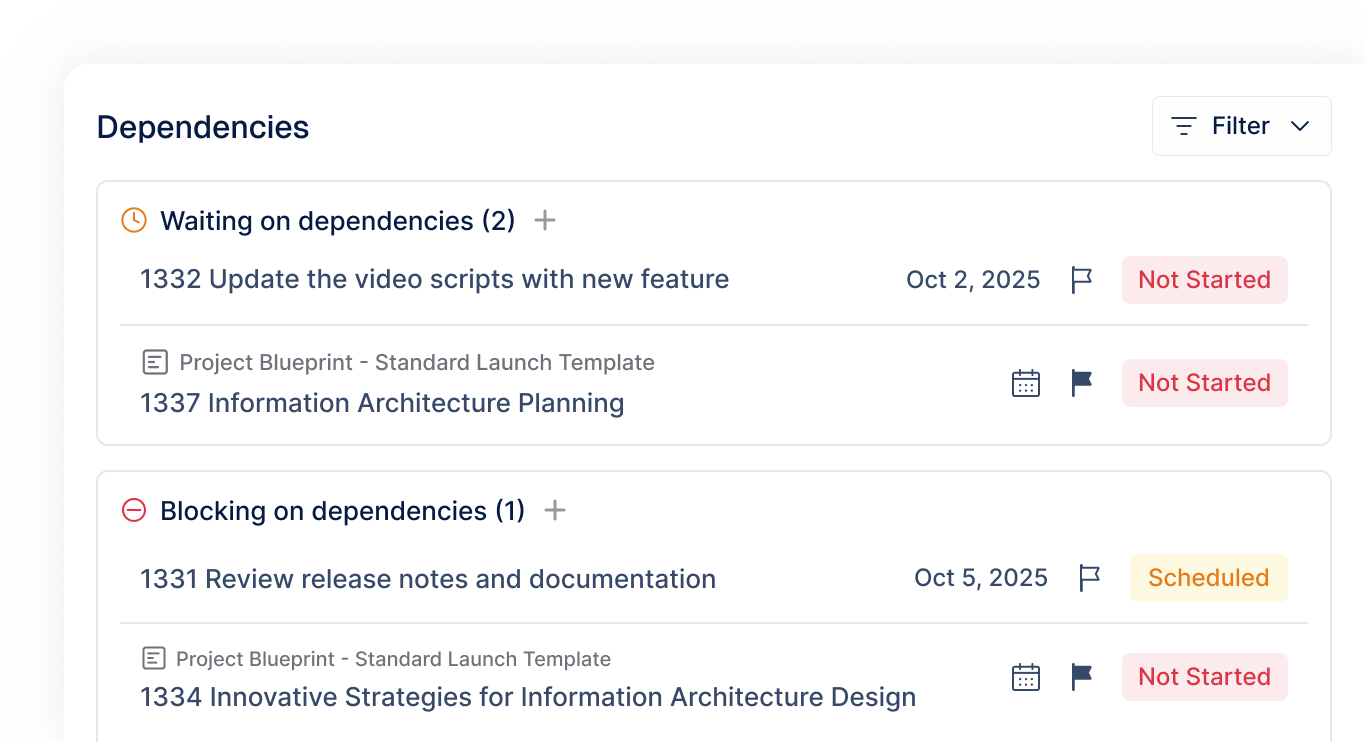The width and height of the screenshot is (1364, 742).
Task: Click the outline flag on task 1331
Action: point(1089,578)
